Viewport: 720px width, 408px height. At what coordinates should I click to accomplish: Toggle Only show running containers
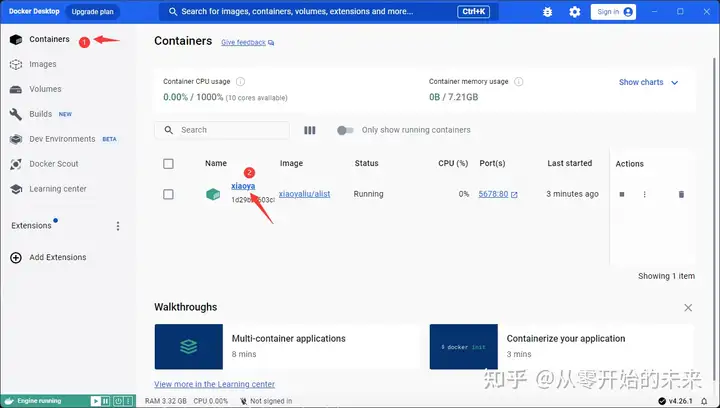pyautogui.click(x=345, y=130)
